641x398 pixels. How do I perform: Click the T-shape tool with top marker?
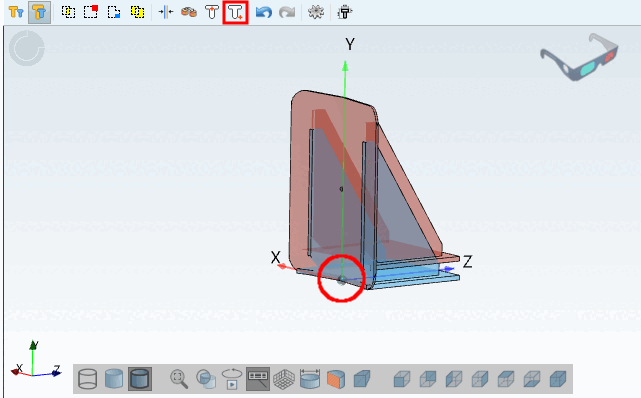coord(212,12)
